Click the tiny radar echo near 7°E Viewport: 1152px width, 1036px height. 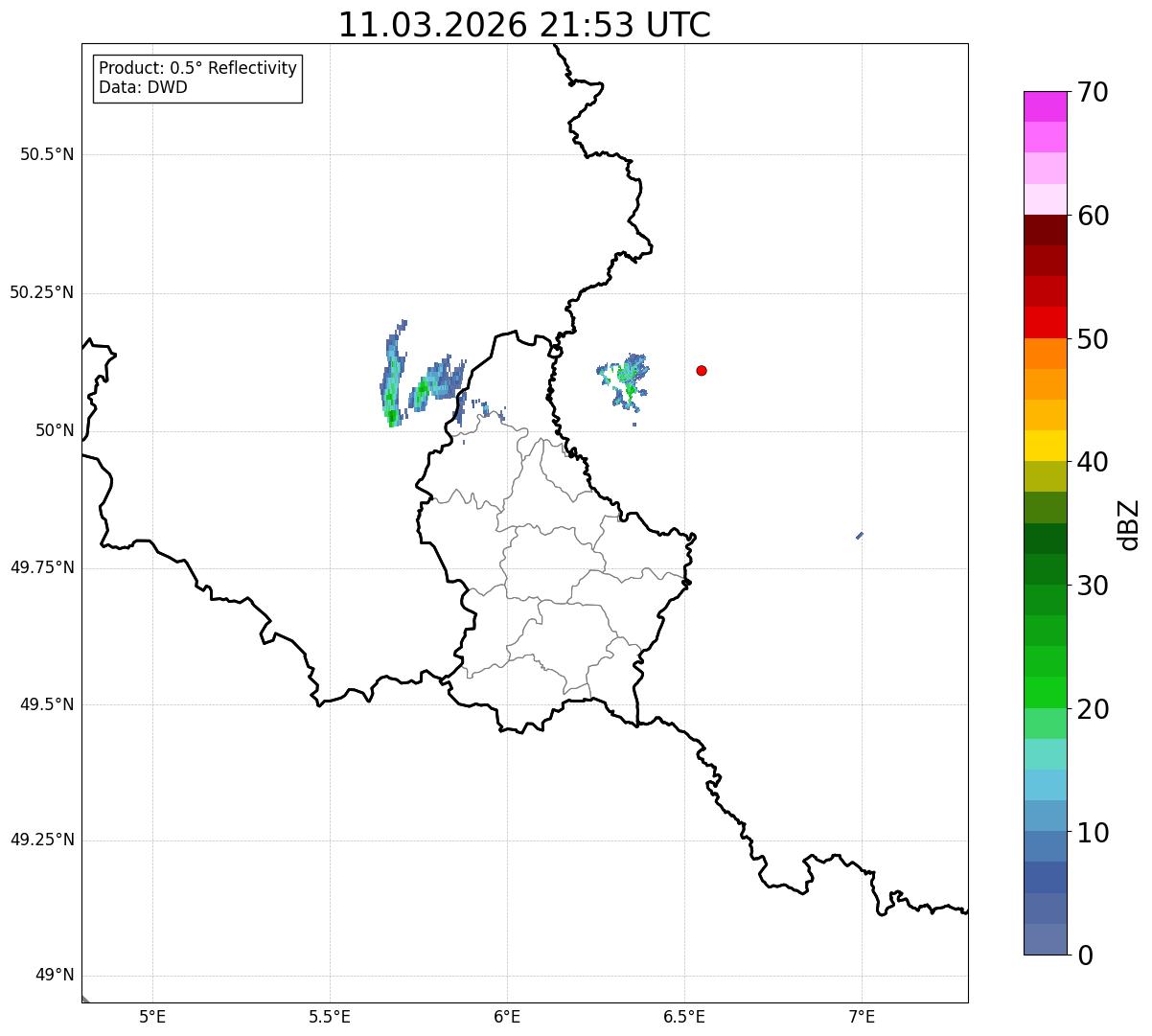(860, 536)
